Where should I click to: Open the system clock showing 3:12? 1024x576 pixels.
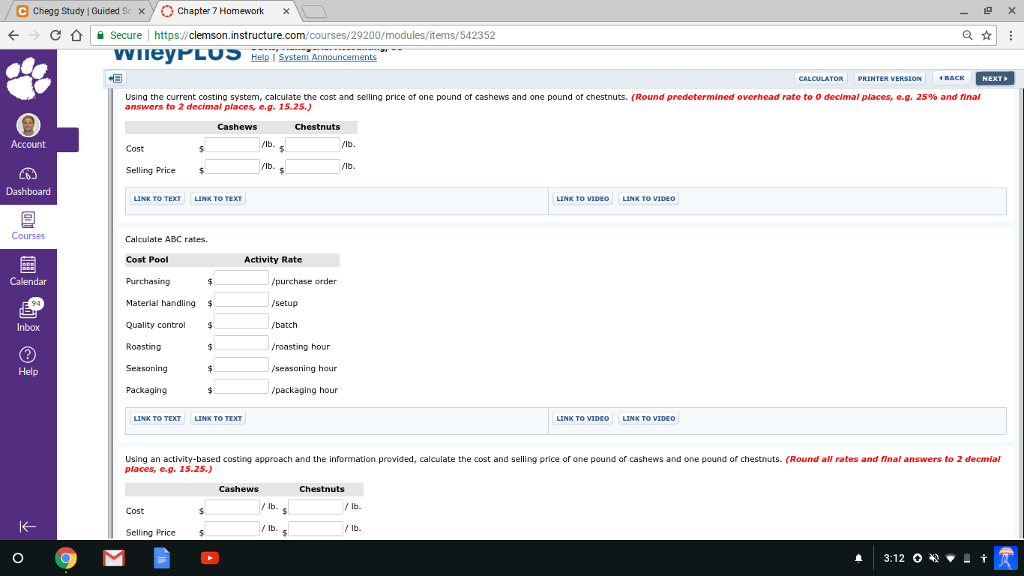[x=894, y=558]
